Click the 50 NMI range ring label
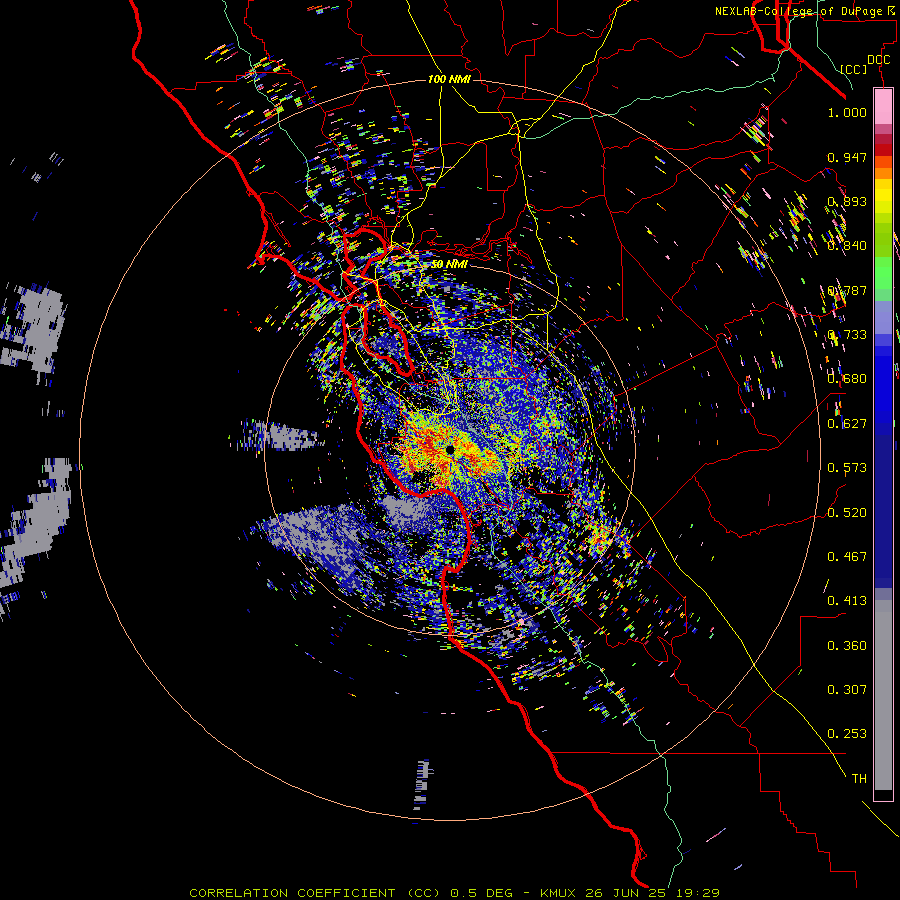The width and height of the screenshot is (900, 900). coord(449,265)
